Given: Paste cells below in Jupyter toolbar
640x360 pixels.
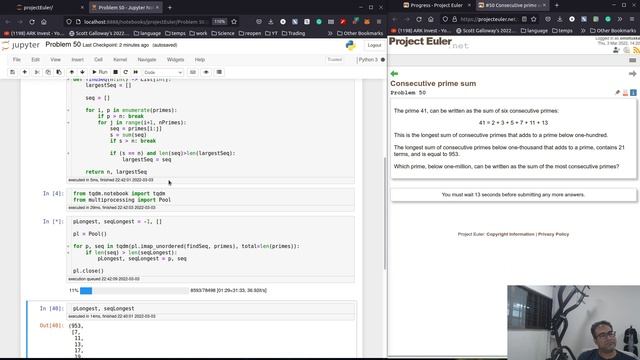Looking at the screenshot, I should tap(59, 72).
